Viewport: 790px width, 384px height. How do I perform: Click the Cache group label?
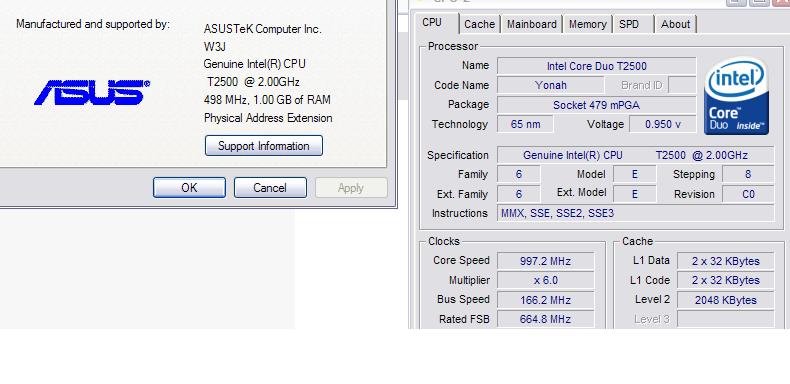point(637,241)
